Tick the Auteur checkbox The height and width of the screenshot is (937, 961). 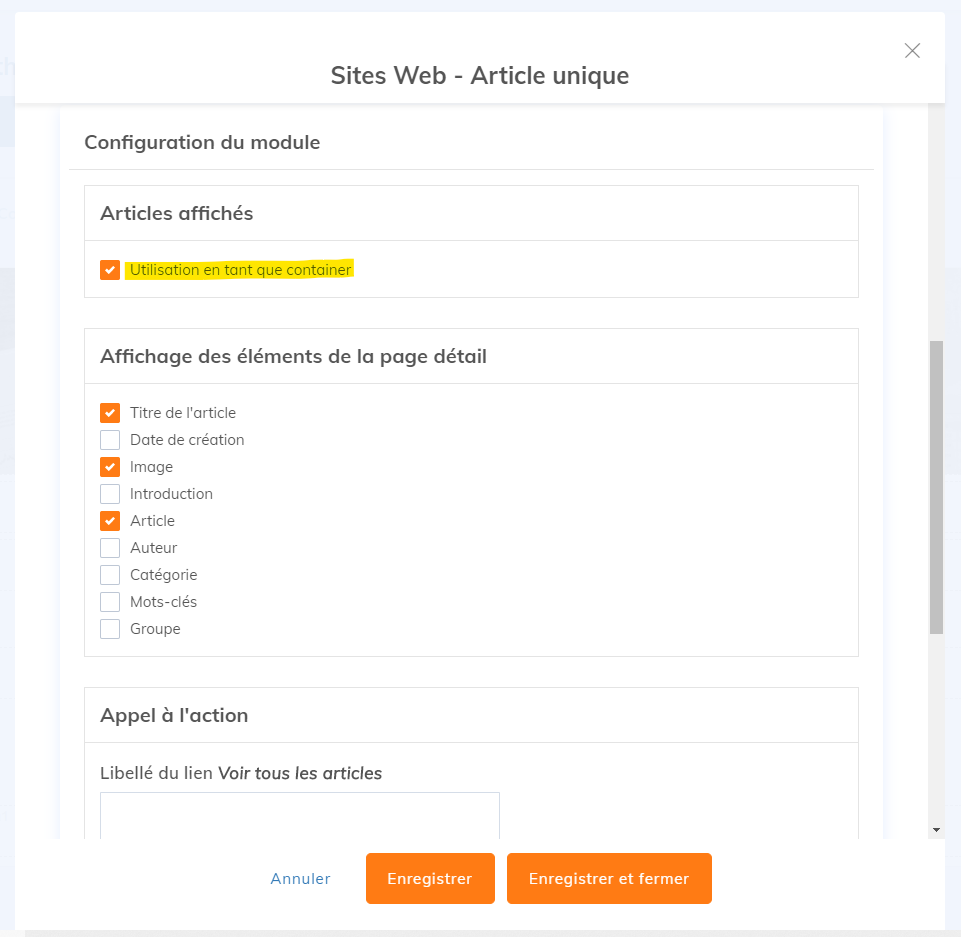[x=110, y=548]
